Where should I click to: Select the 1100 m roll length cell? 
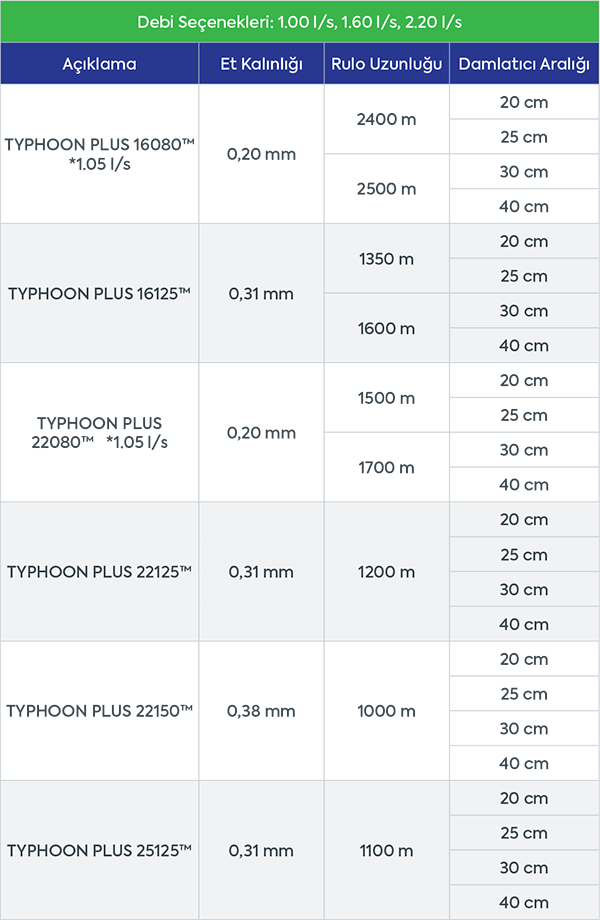click(386, 850)
